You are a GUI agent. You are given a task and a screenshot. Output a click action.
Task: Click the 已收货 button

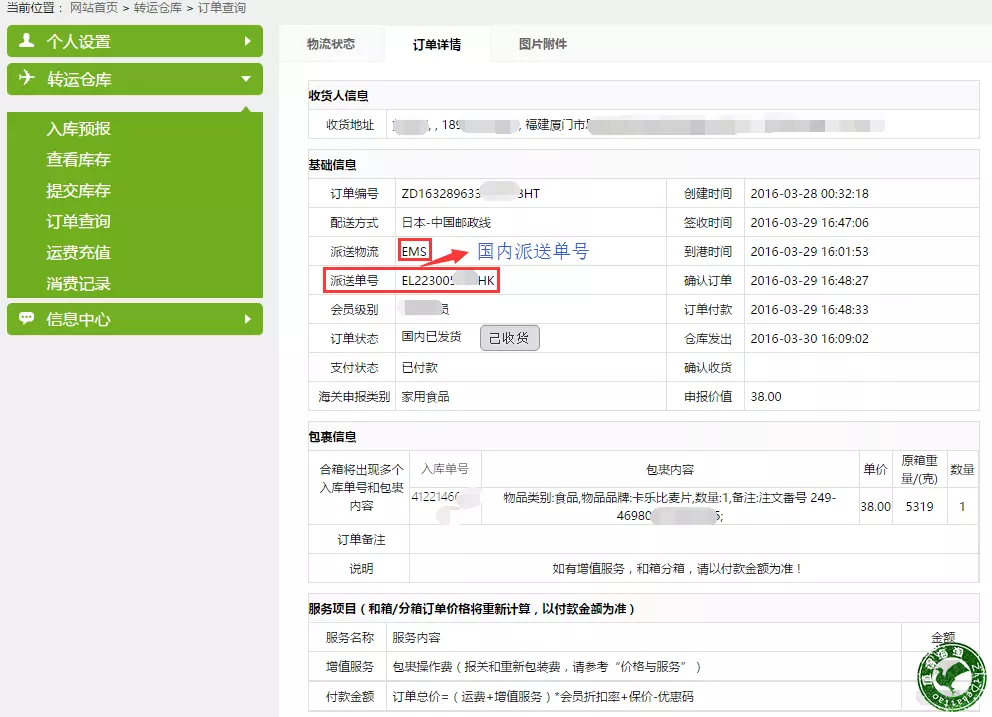pos(509,338)
